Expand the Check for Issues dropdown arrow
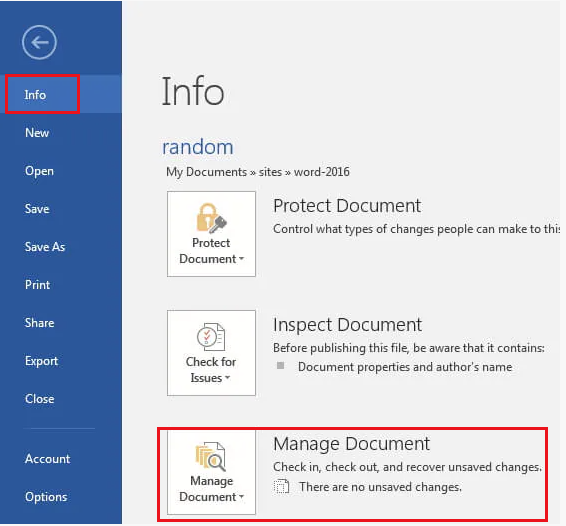 click(x=227, y=378)
